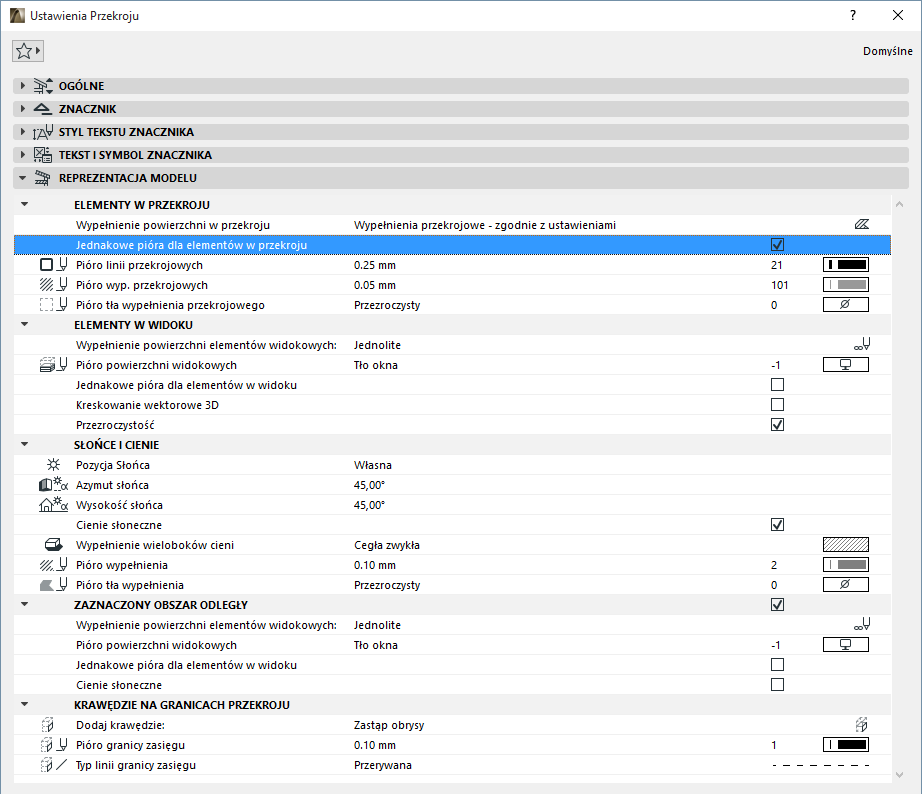Click the Azymut słońca 45,00° value

click(369, 485)
